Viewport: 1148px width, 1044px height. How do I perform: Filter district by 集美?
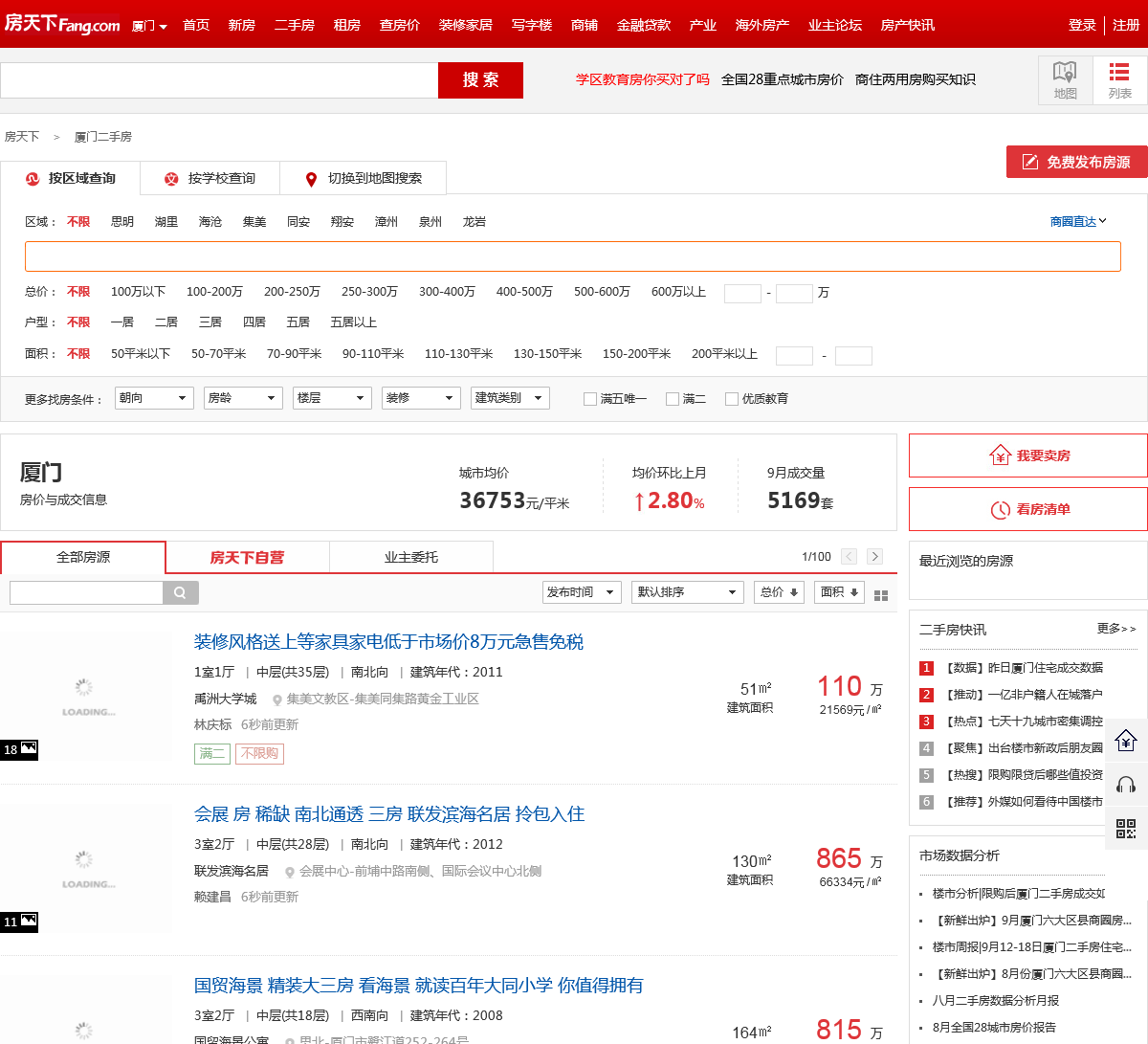point(254,221)
